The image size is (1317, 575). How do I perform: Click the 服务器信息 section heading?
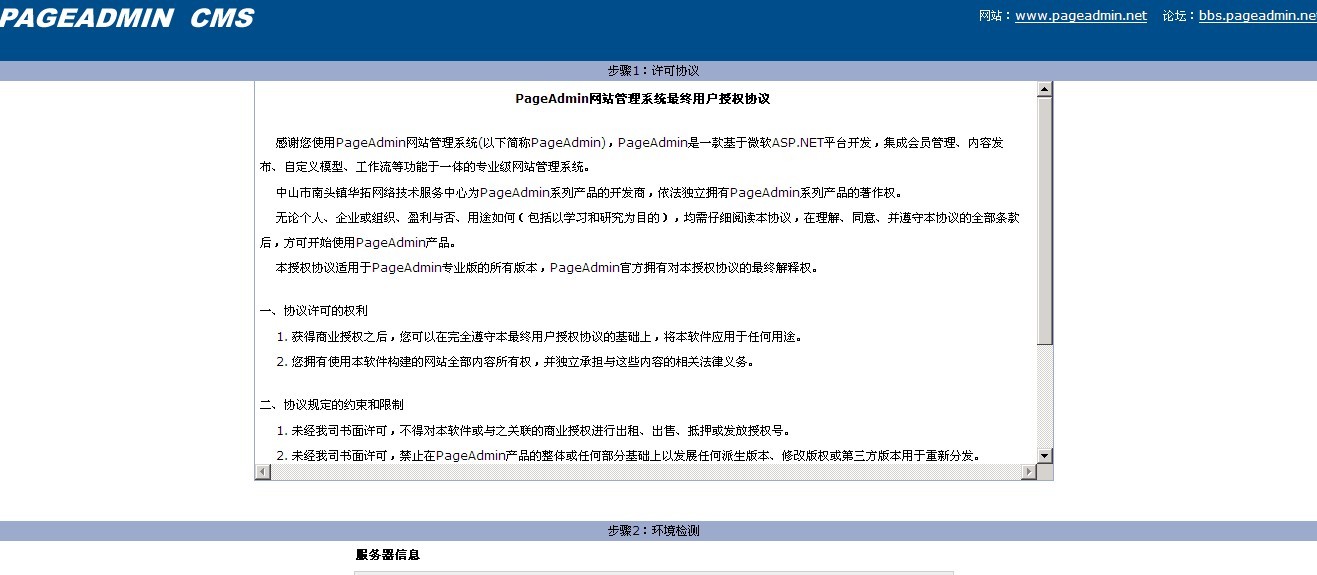pyautogui.click(x=387, y=554)
